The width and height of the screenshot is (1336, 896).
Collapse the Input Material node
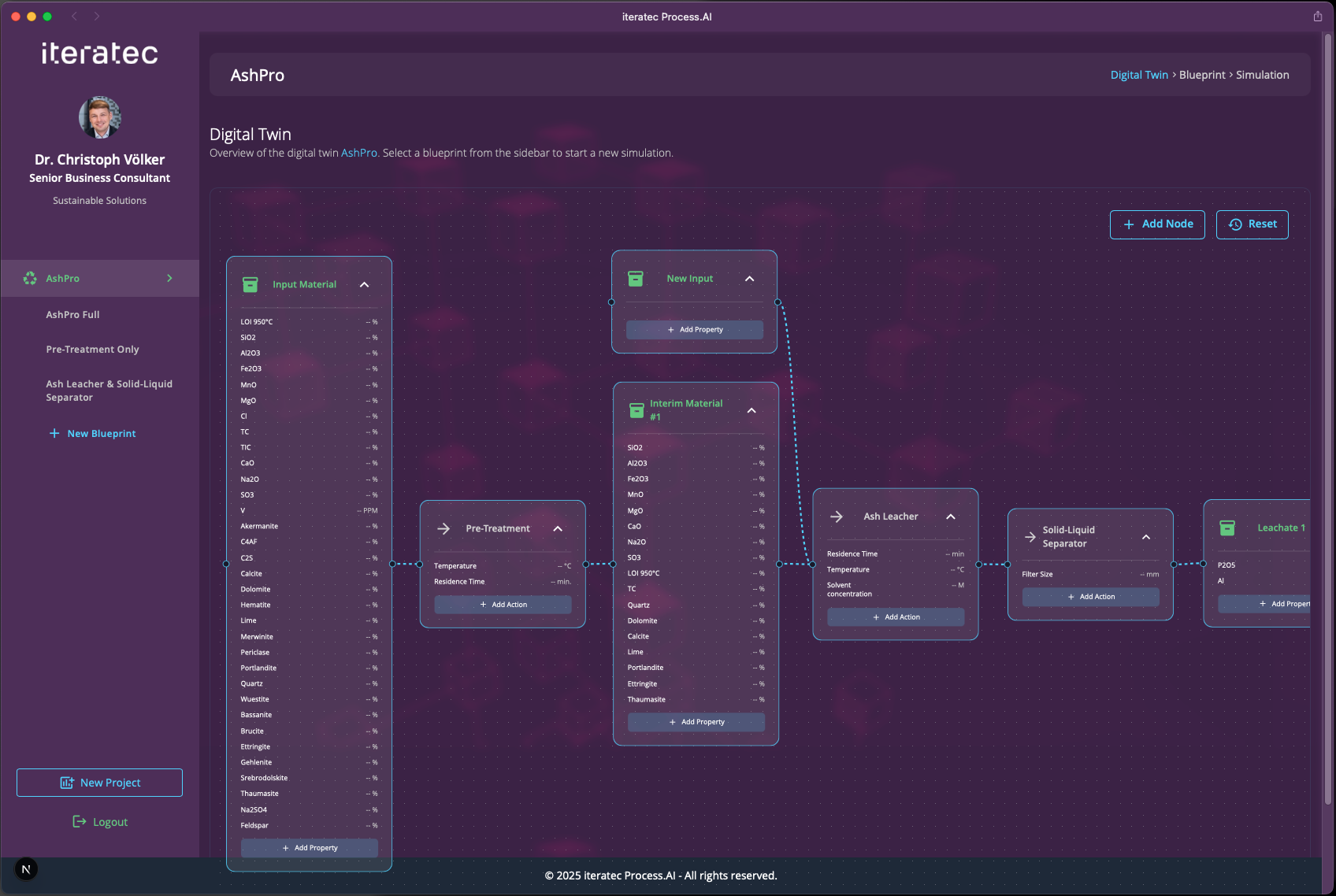click(364, 285)
